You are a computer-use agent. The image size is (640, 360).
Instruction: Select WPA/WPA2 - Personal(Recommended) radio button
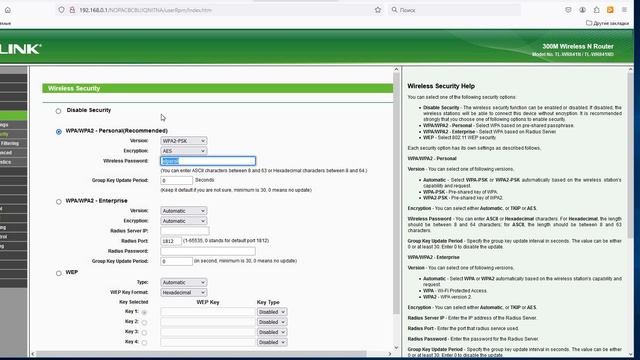point(59,131)
